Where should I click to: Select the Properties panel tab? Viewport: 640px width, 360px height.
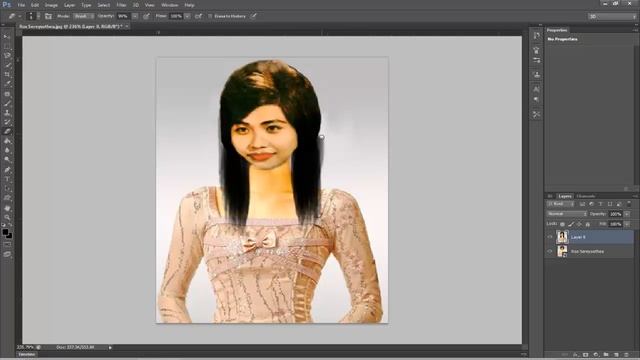tap(557, 30)
